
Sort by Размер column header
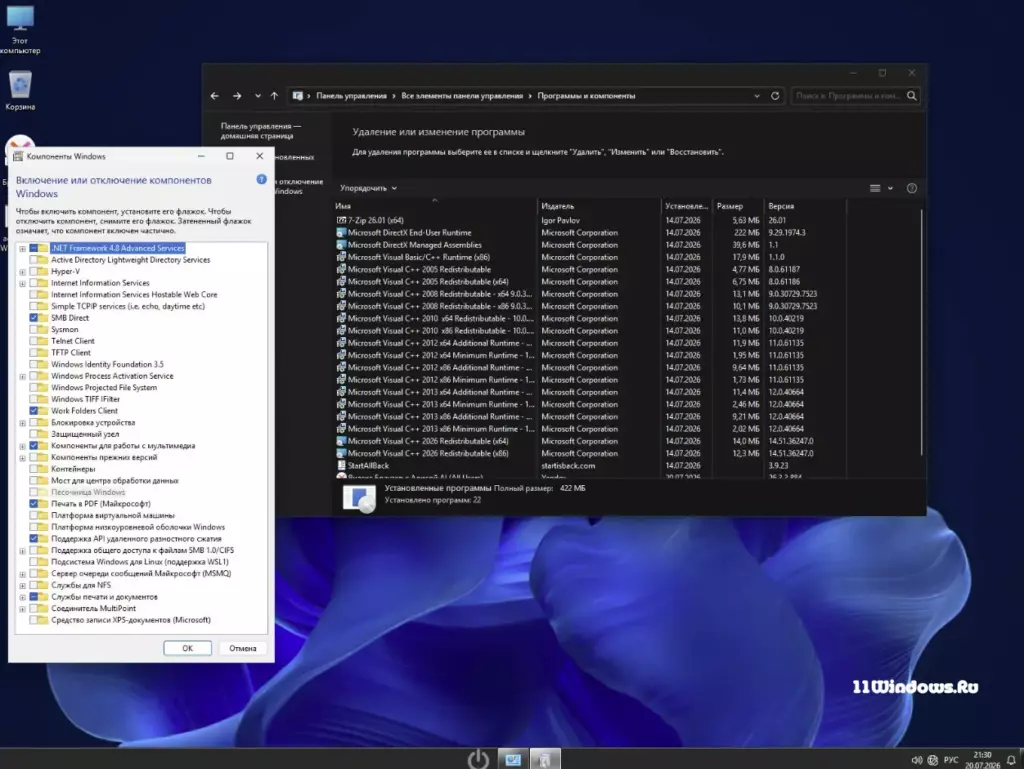(x=738, y=206)
